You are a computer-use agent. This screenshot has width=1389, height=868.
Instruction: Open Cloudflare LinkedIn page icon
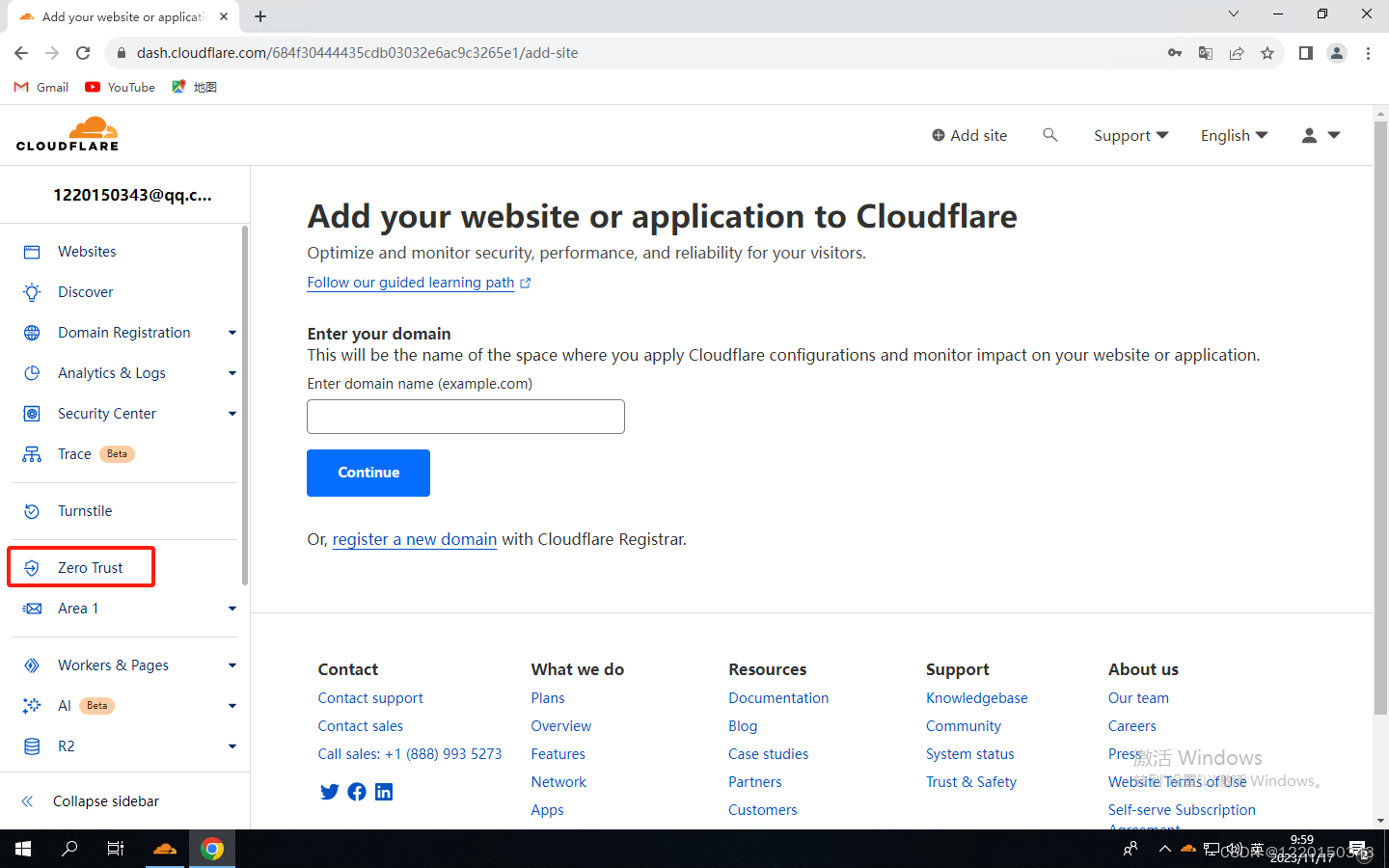[x=384, y=792]
